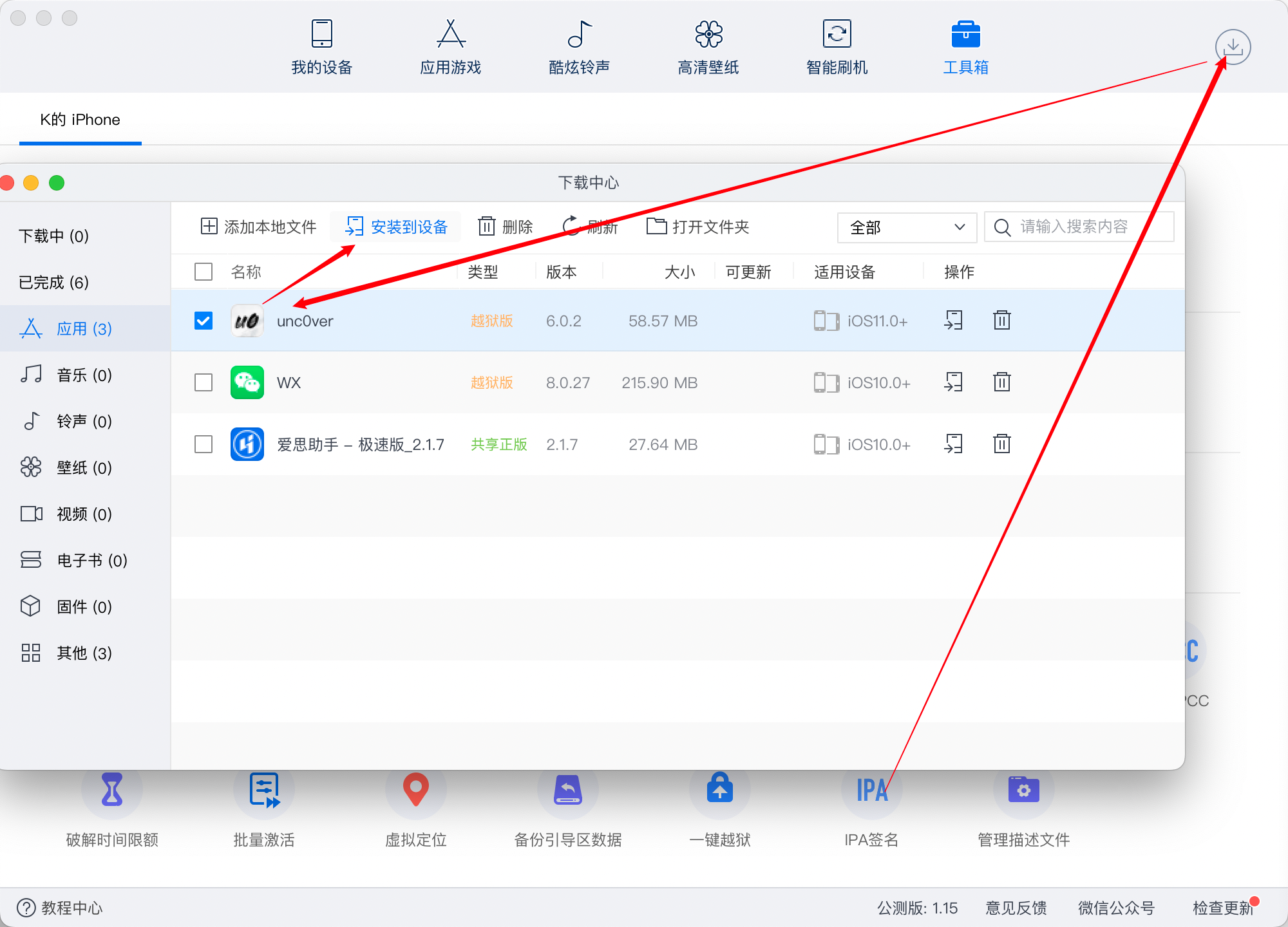This screenshot has height=927, width=1288.
Task: Click 微信公众号 in status bar
Action: click(x=1117, y=908)
